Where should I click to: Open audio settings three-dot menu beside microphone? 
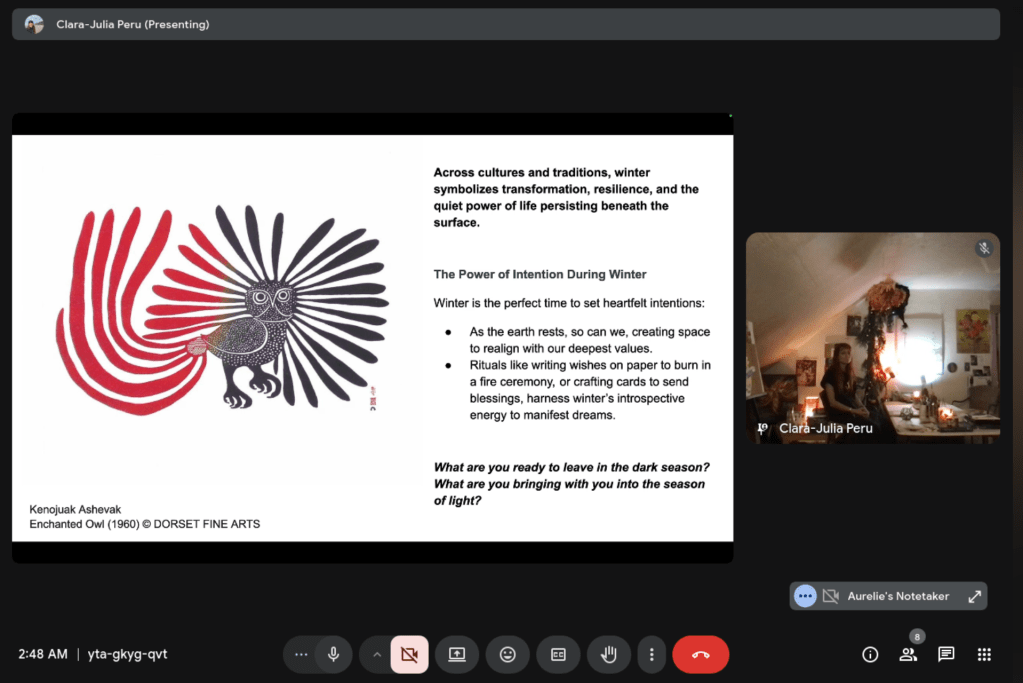pyautogui.click(x=301, y=654)
